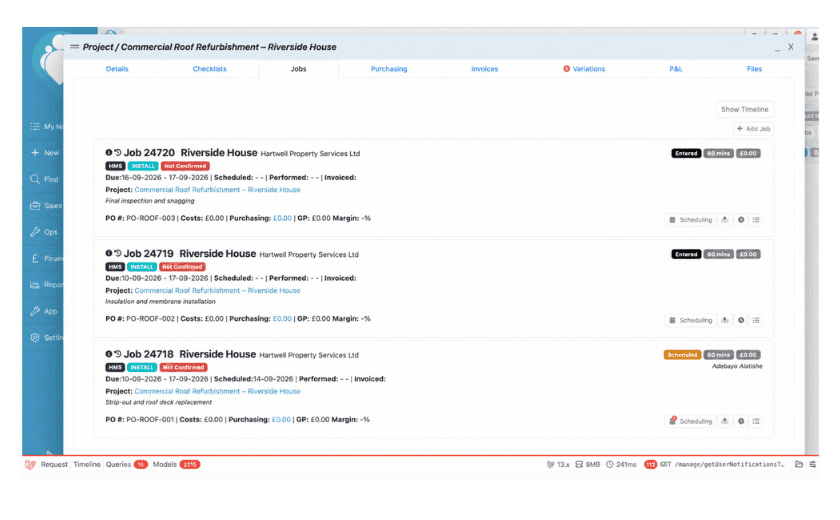
Task: Open the App wrench icon in sidebar
Action: [35, 311]
